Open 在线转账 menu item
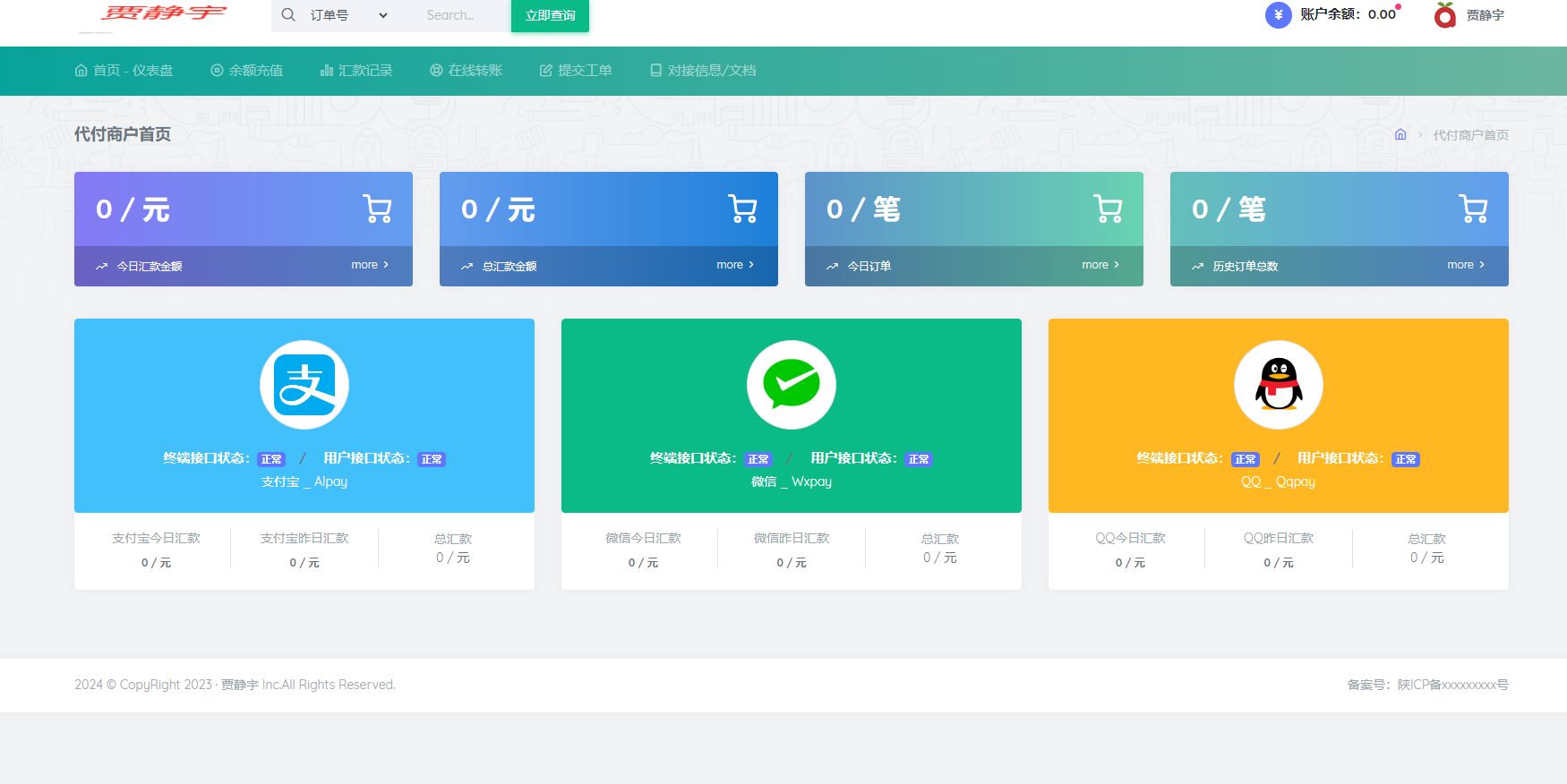Screen dimensions: 1567x784 tap(467, 71)
